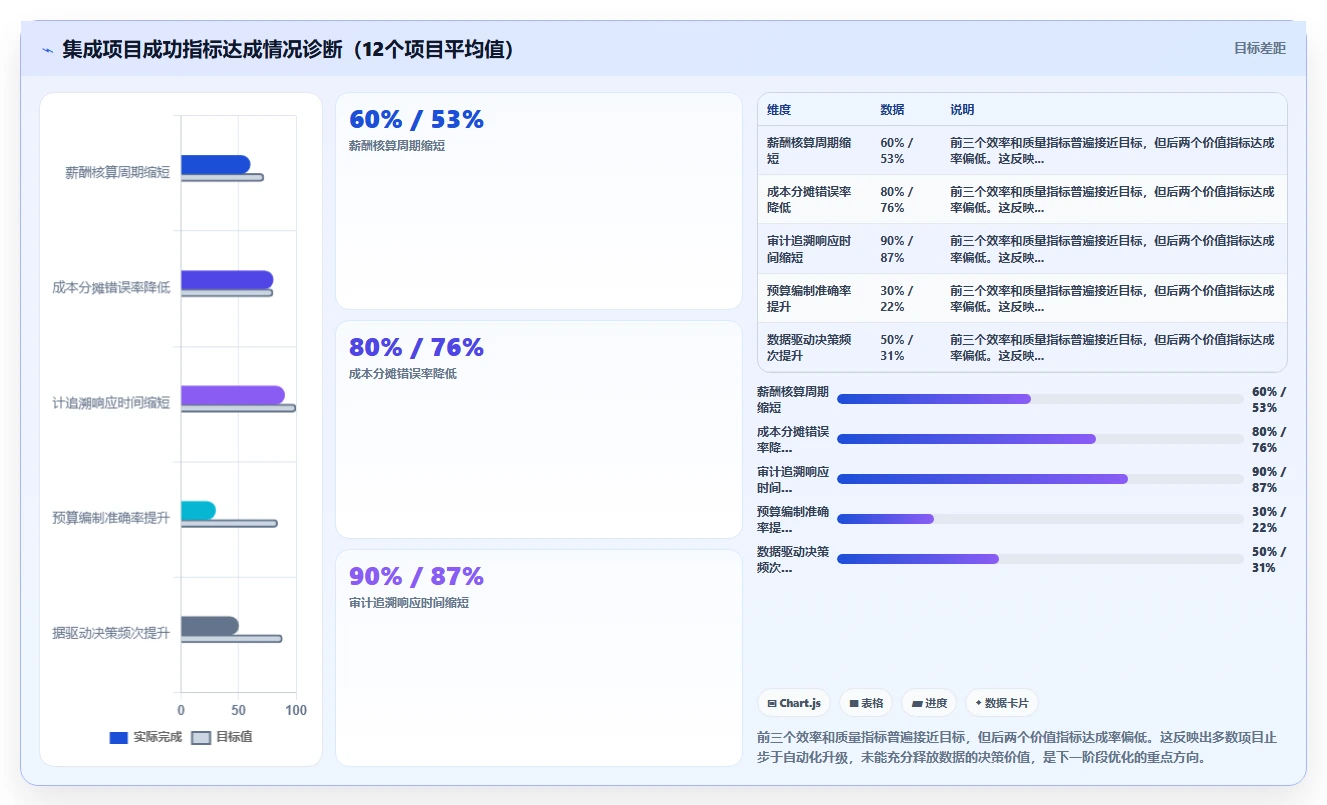Image resolution: width=1327 pixels, height=805 pixels.
Task: Click the Chart.js tag
Action: click(x=794, y=703)
